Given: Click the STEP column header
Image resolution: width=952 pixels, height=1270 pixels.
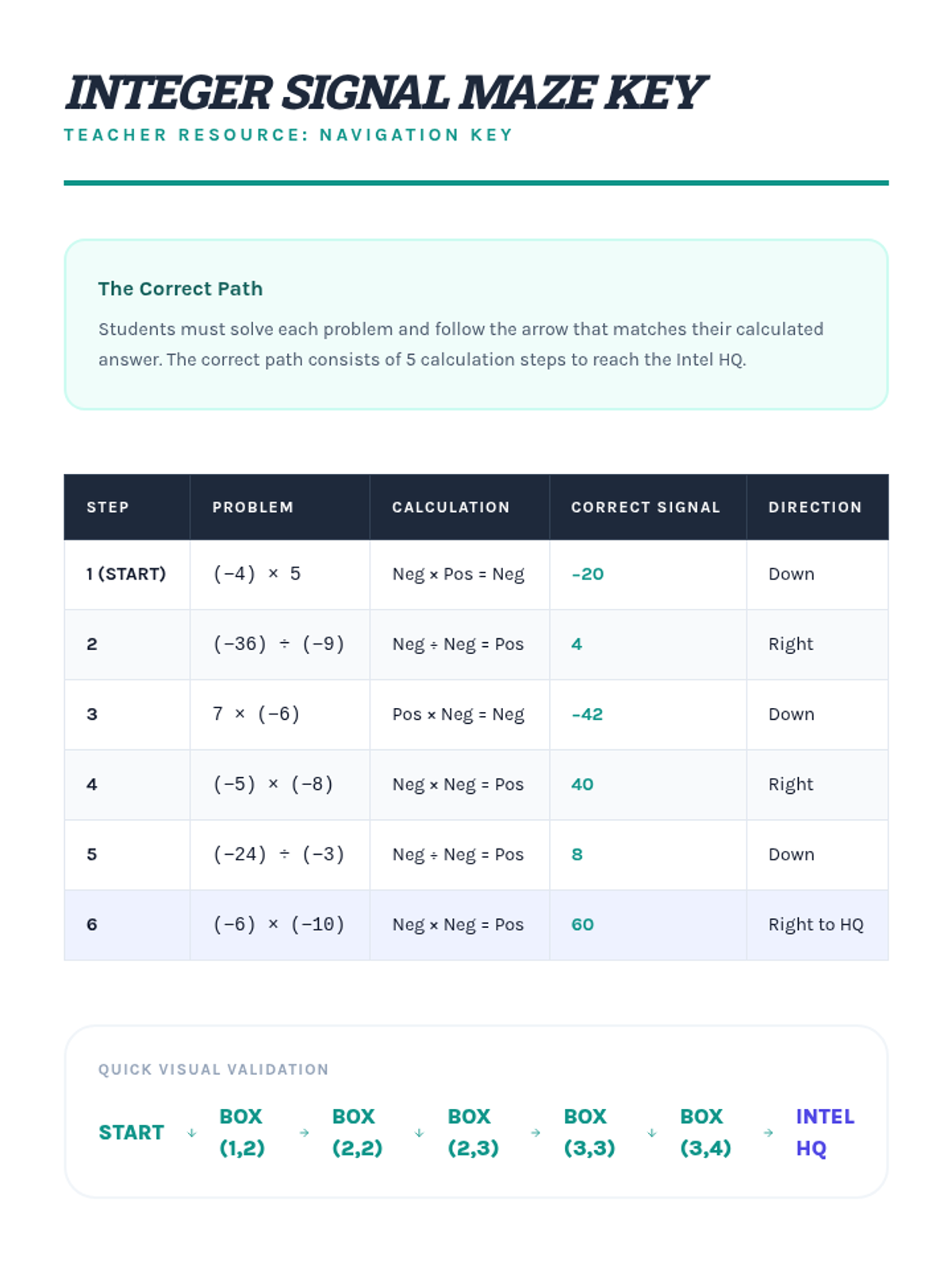Looking at the screenshot, I should (x=108, y=507).
